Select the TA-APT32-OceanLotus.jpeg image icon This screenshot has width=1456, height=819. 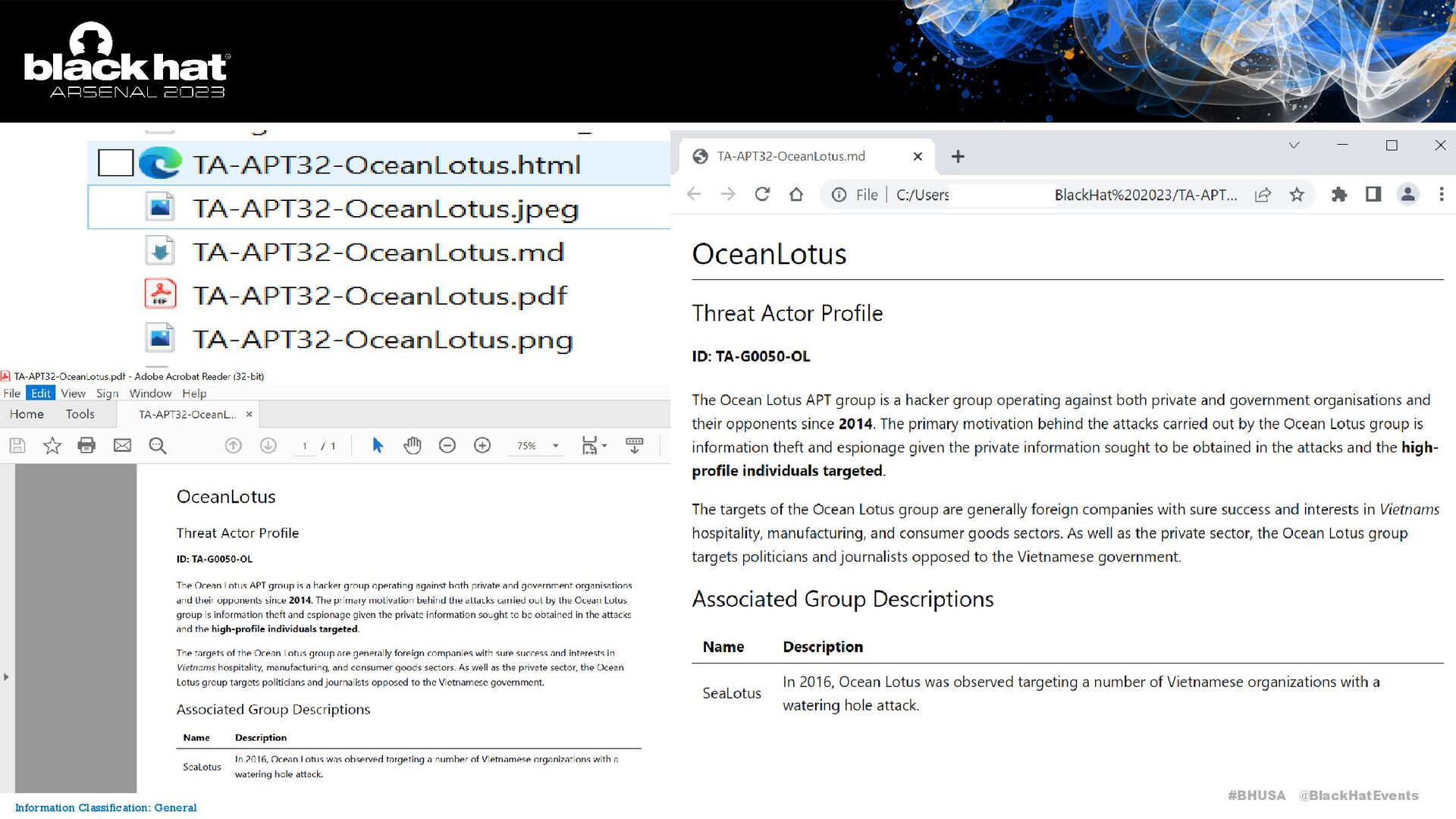click(x=160, y=207)
